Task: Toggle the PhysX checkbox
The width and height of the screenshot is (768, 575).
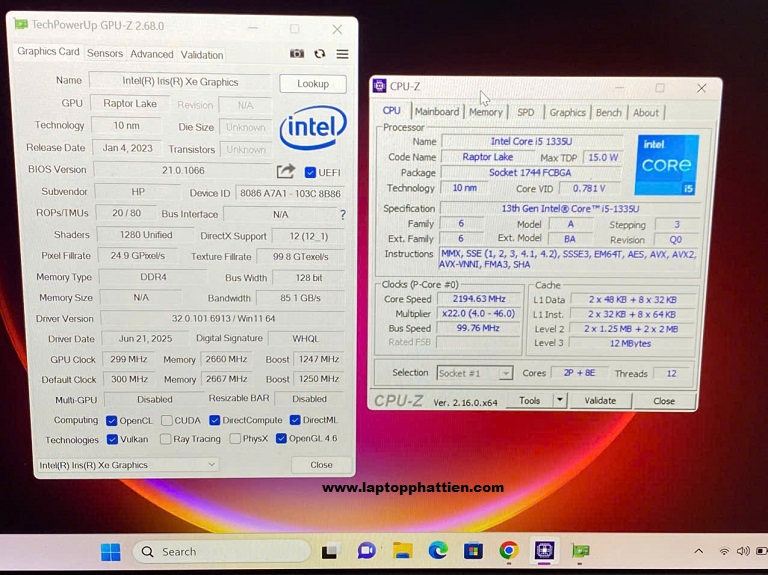Action: (235, 438)
